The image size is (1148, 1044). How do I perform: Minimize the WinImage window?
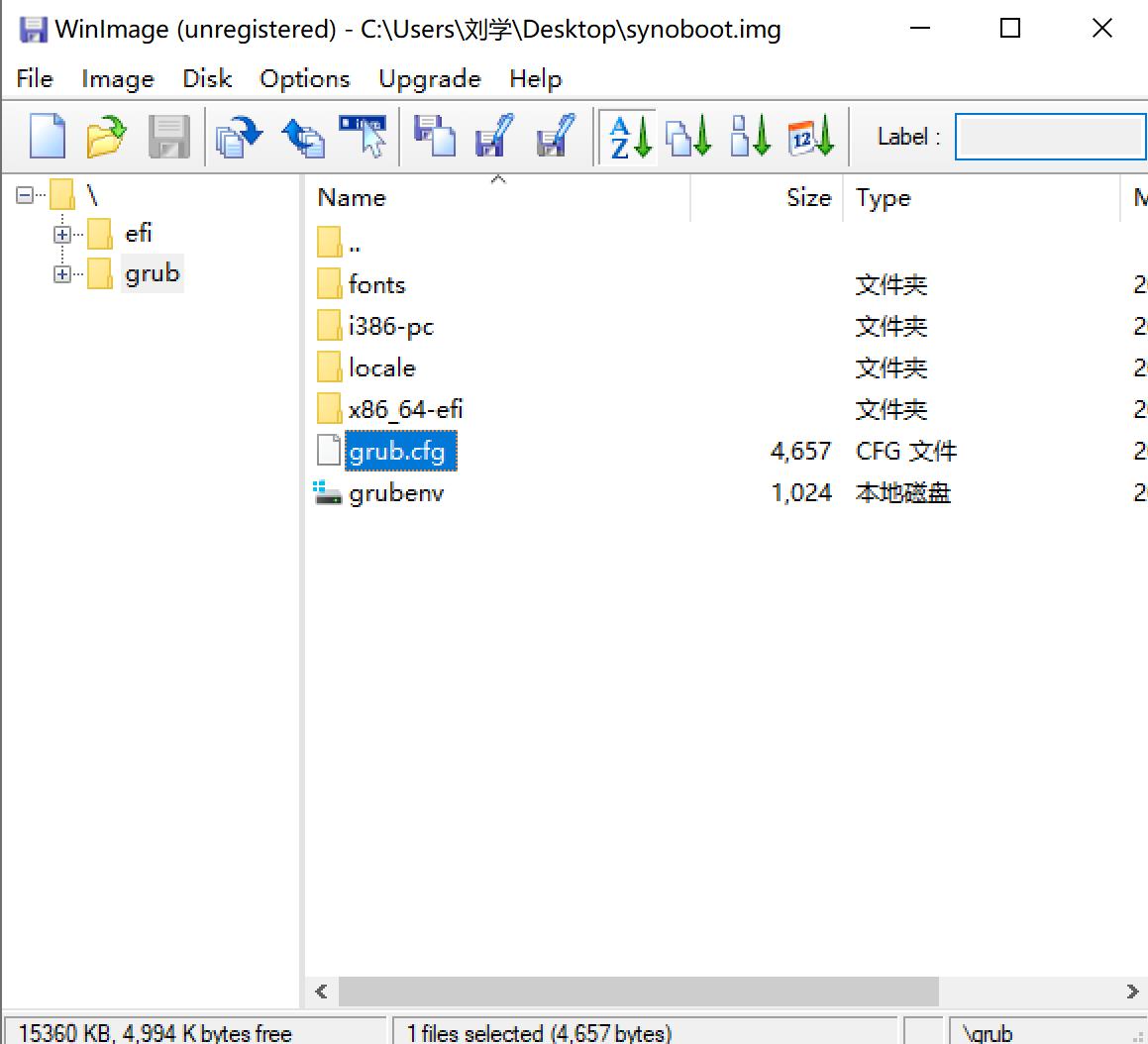(x=919, y=29)
